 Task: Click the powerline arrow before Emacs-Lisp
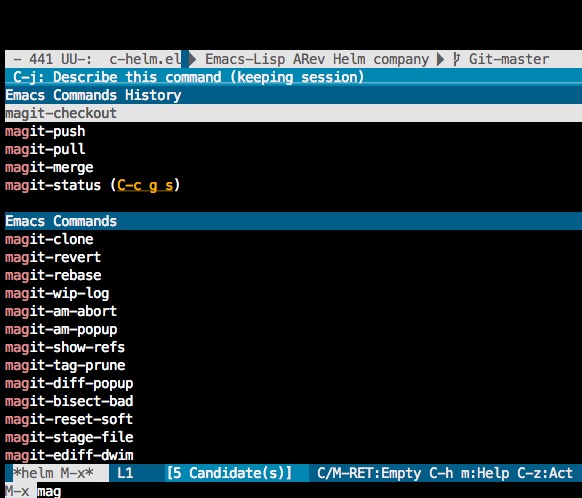[192, 59]
